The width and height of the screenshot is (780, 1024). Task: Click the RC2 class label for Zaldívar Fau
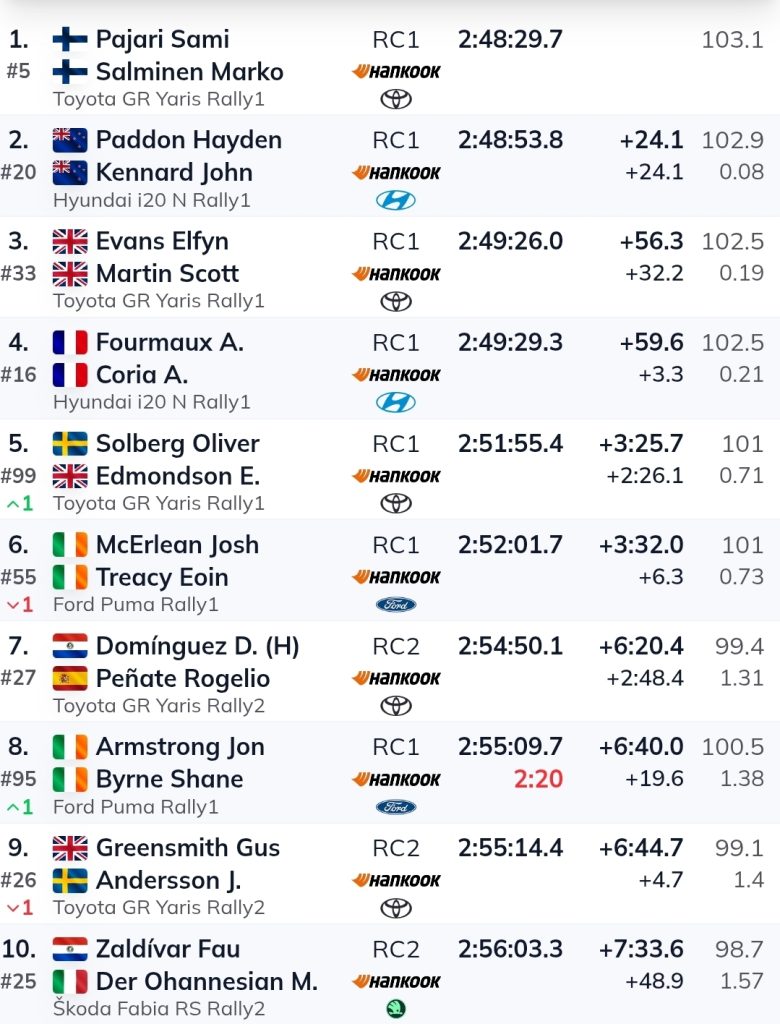click(x=396, y=949)
